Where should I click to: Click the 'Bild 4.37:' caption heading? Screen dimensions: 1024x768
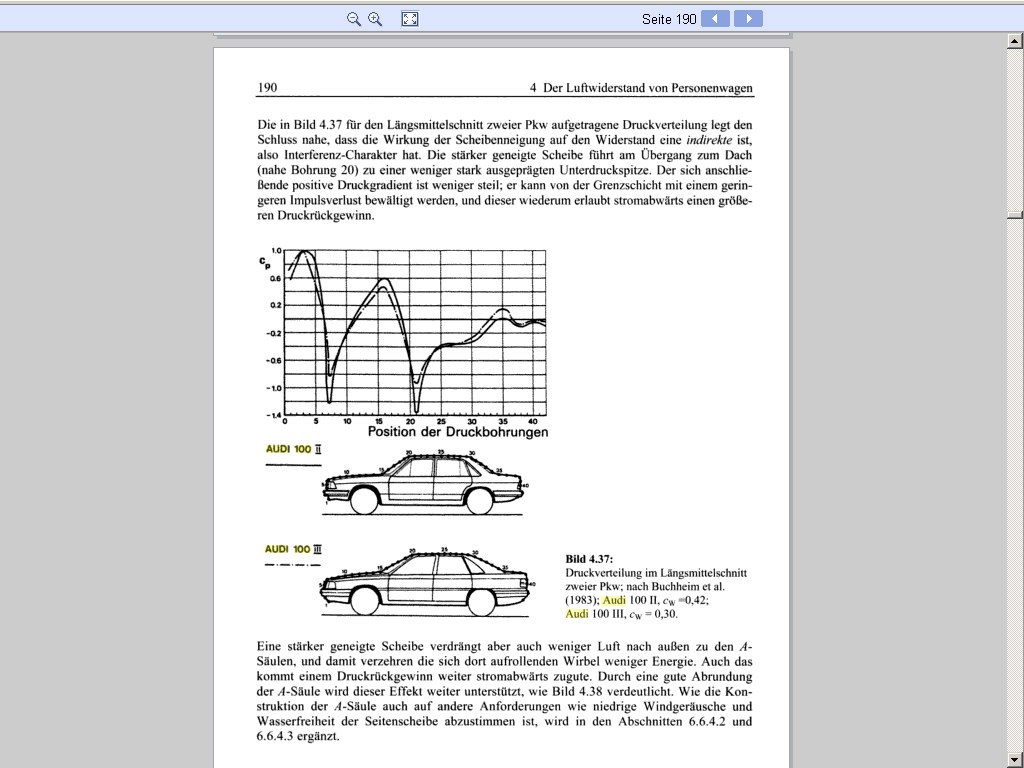(589, 558)
